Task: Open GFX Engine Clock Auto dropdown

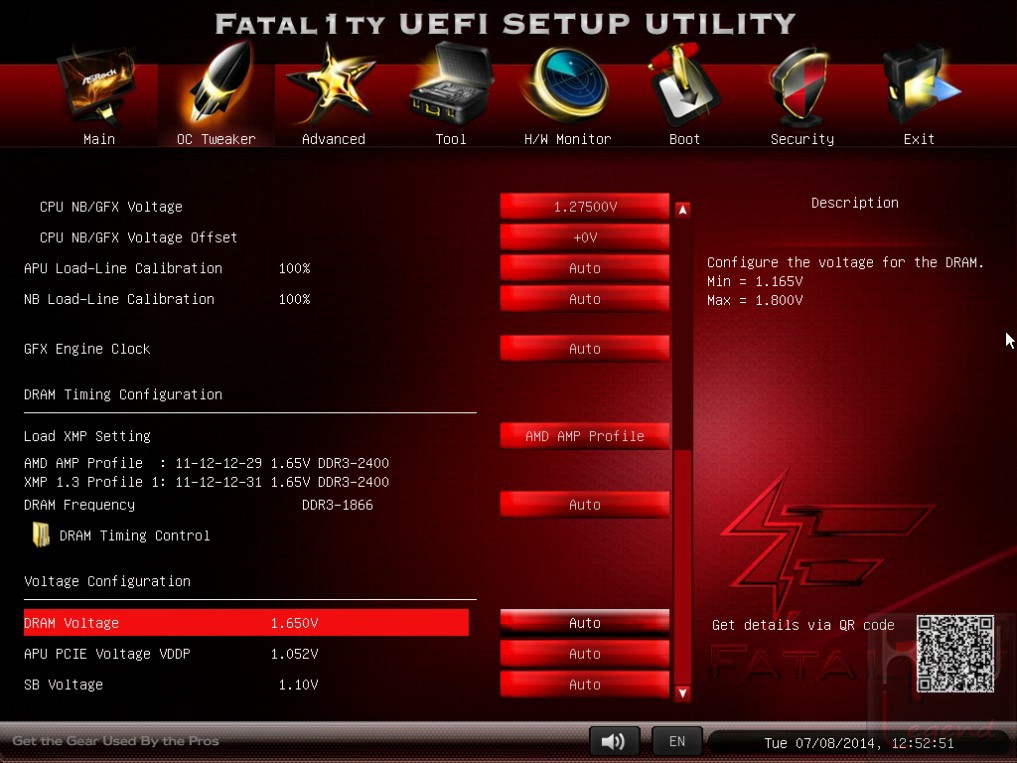Action: [x=584, y=348]
